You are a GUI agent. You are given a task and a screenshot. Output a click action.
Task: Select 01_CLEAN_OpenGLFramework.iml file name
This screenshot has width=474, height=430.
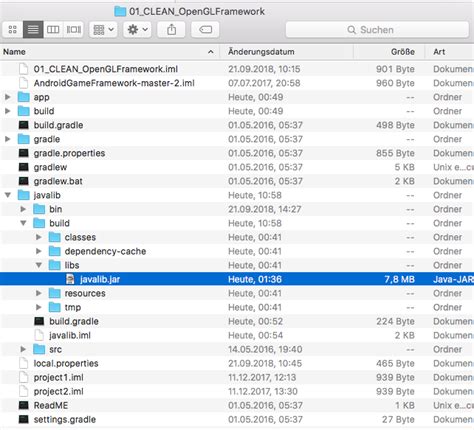pos(106,69)
